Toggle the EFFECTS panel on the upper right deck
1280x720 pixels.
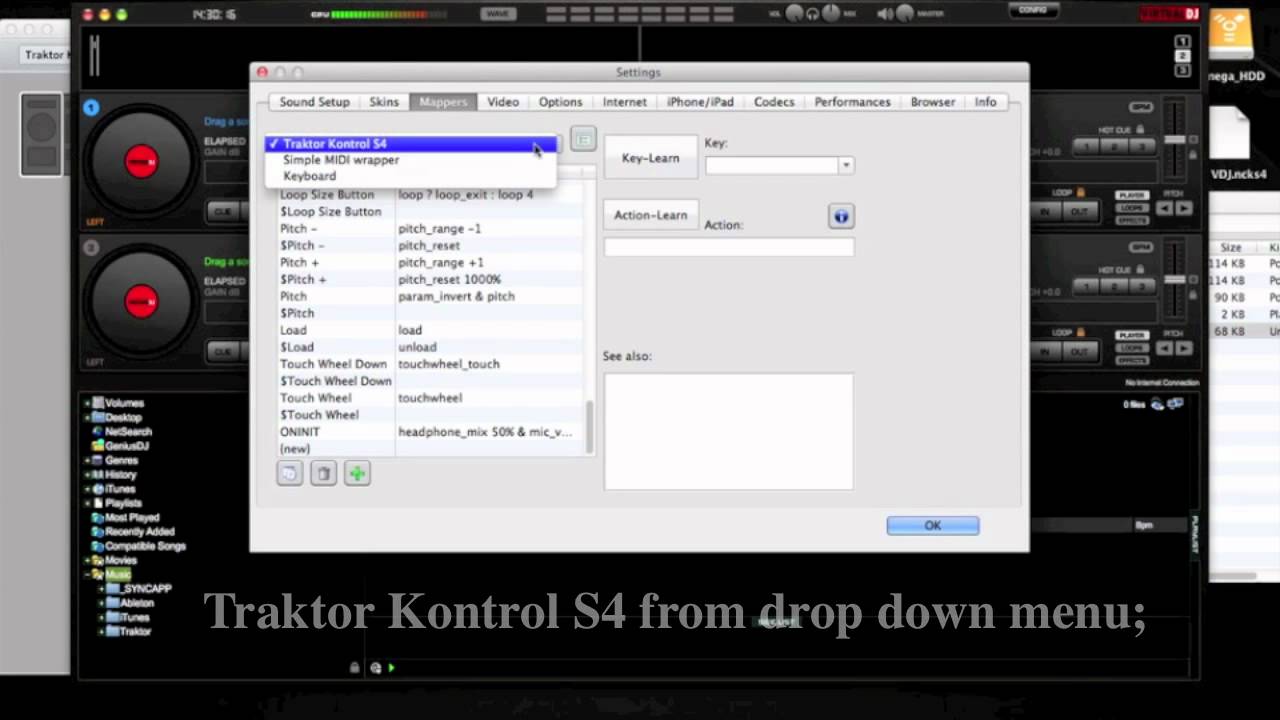click(1132, 220)
